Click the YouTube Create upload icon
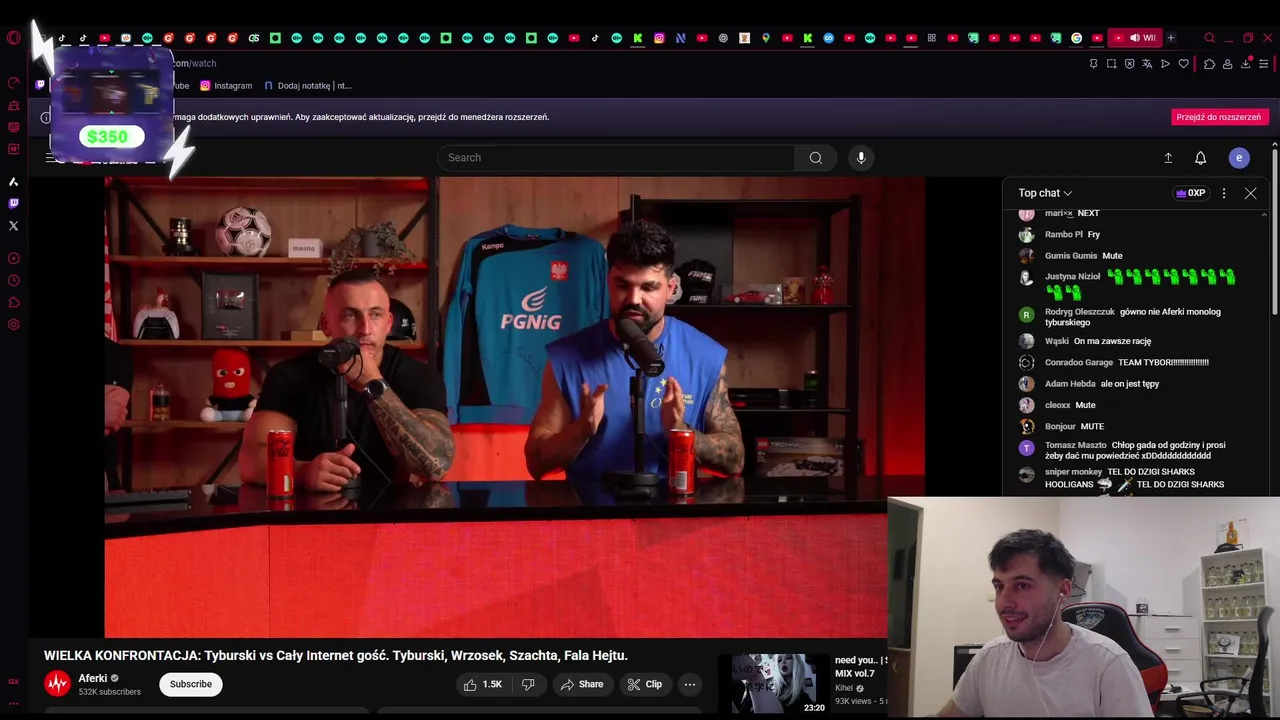This screenshot has width=1280, height=720. click(1168, 158)
